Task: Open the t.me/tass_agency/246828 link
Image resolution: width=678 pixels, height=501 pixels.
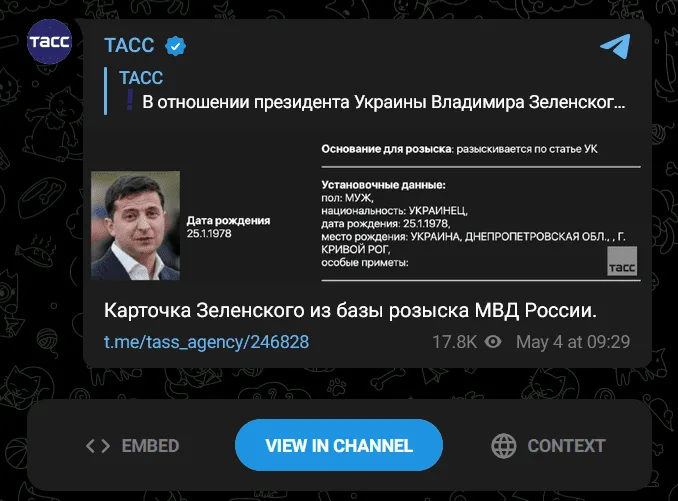Action: 206,342
